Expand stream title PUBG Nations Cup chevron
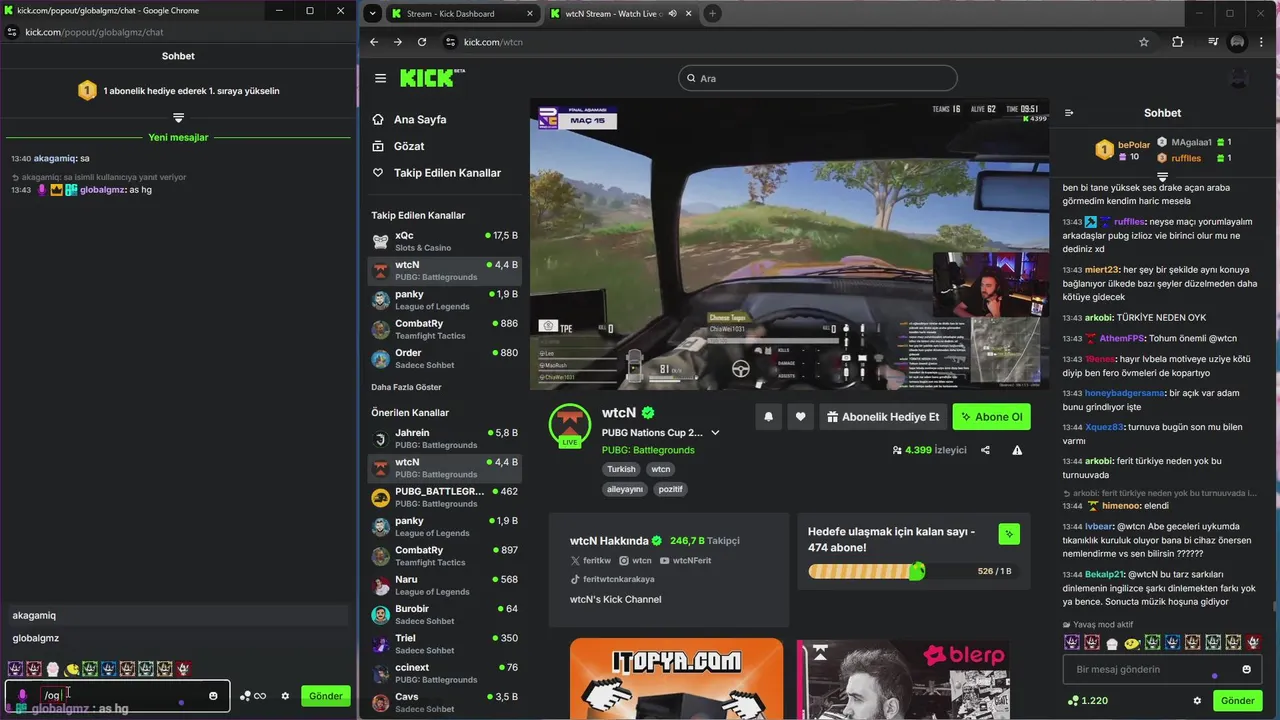The image size is (1280, 720). 715,433
